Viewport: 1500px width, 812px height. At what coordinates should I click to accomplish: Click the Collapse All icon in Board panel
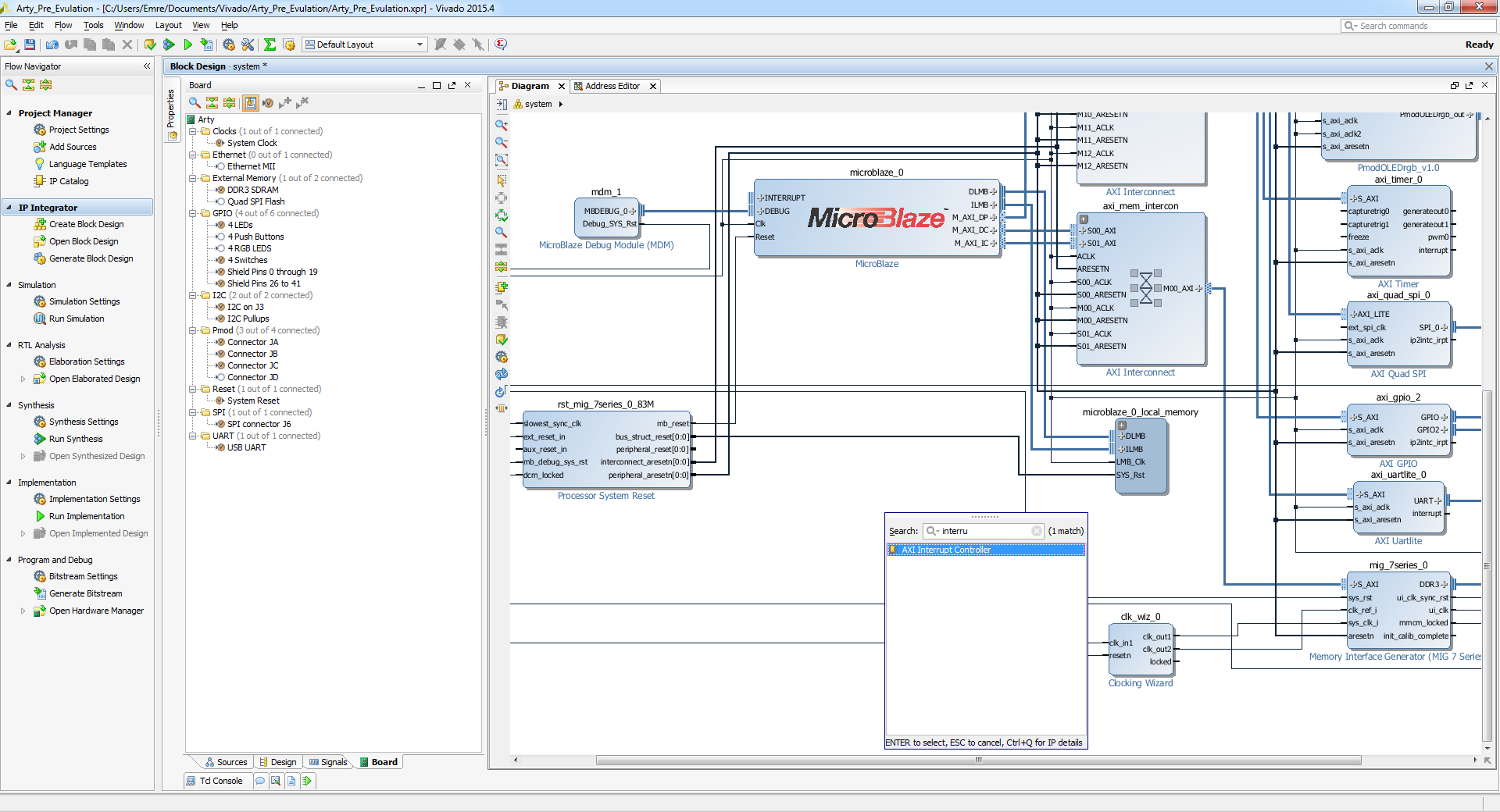(x=212, y=103)
